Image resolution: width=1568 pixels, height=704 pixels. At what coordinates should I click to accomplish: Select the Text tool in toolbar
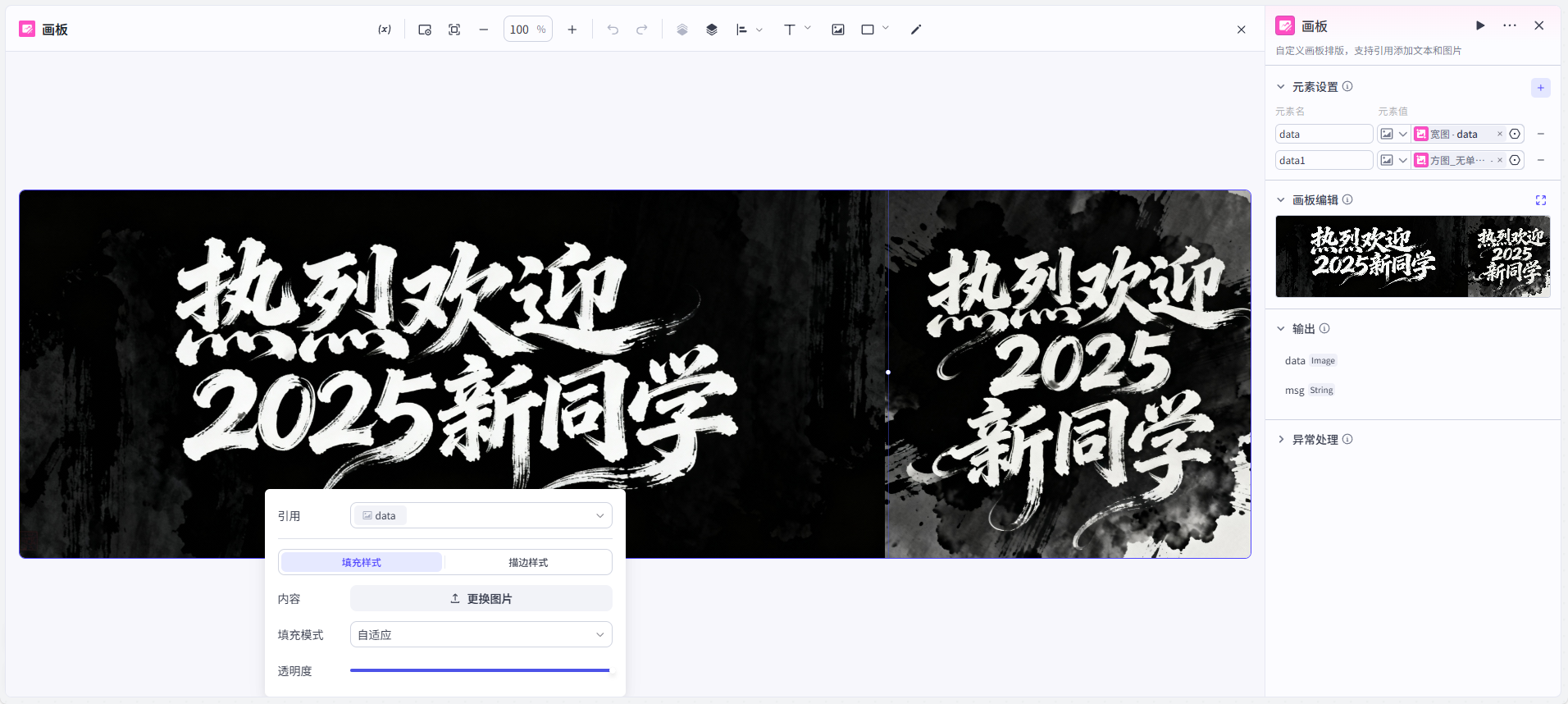pos(789,30)
